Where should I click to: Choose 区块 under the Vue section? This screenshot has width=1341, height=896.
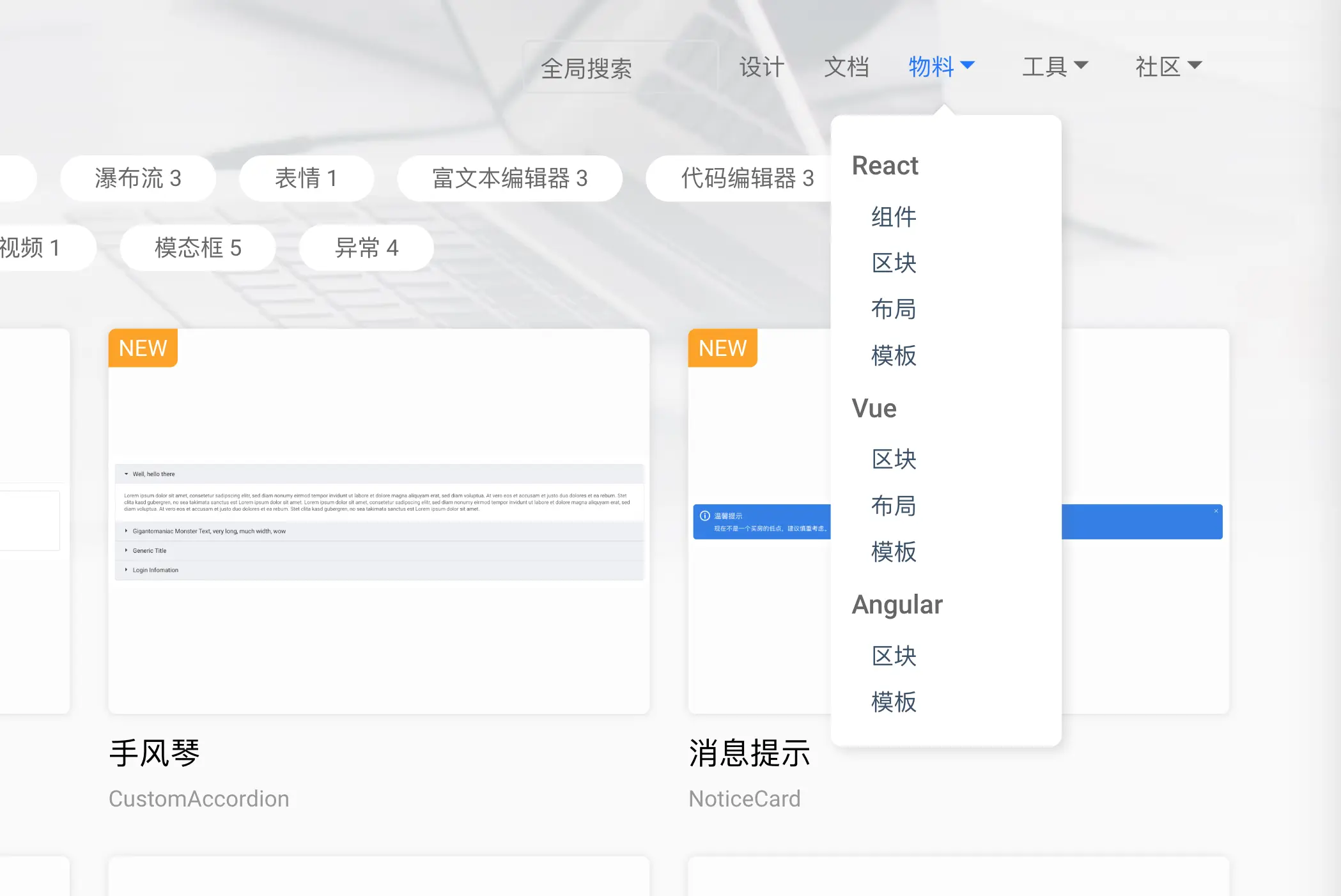coord(894,460)
